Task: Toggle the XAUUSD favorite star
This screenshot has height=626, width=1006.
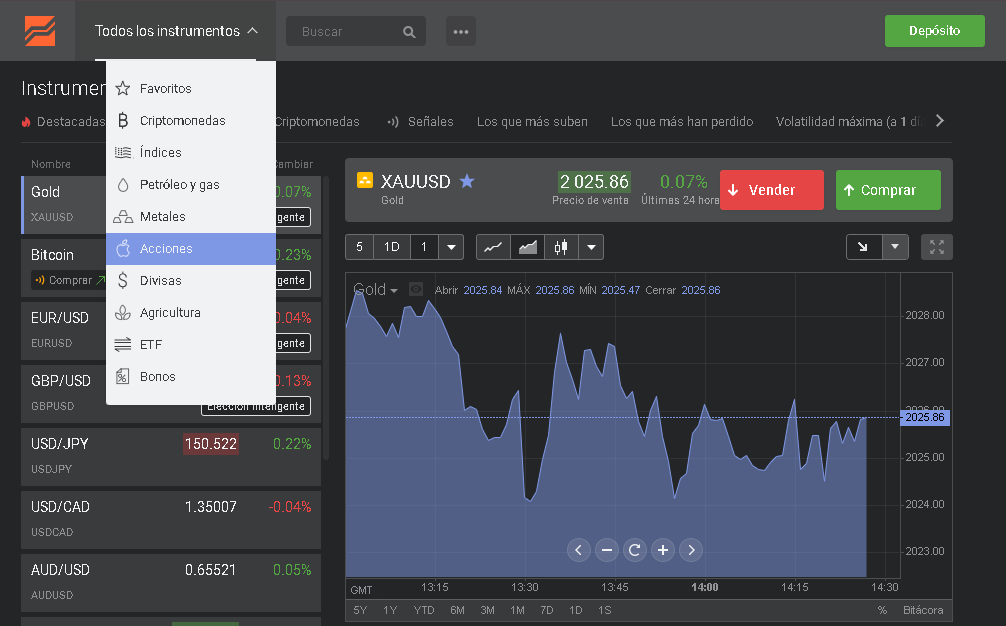Action: pos(467,181)
